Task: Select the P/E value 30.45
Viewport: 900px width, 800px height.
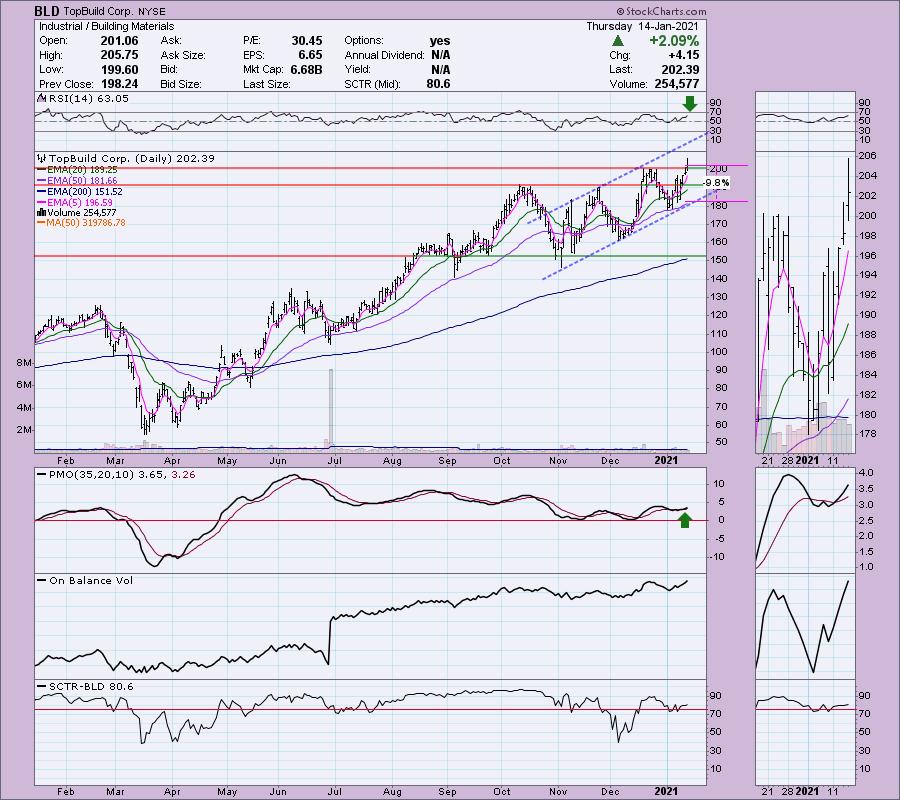Action: 307,41
